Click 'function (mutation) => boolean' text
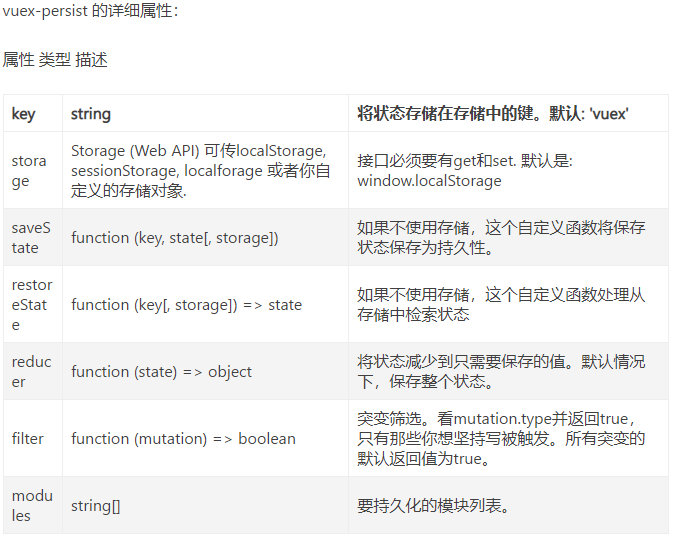 click(183, 439)
